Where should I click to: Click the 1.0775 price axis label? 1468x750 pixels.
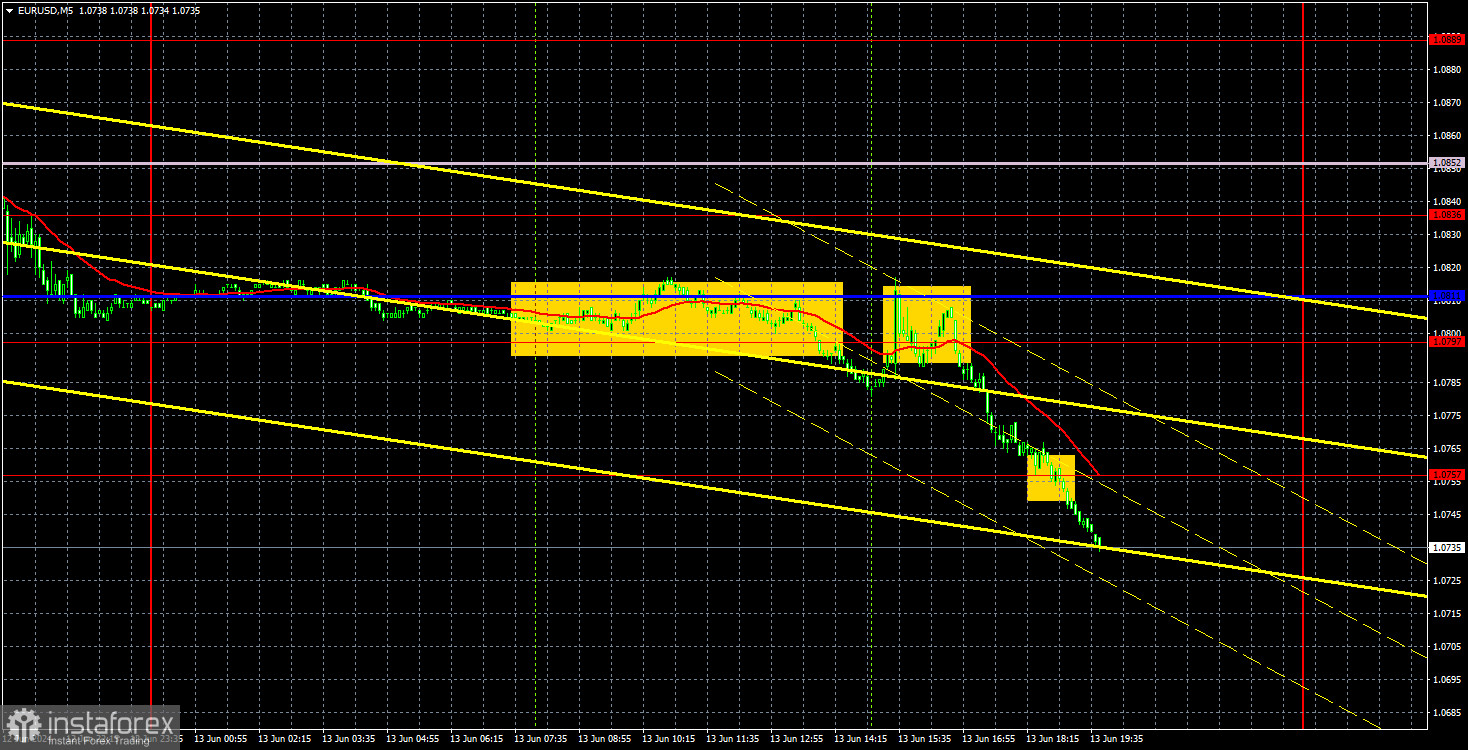pyautogui.click(x=1447, y=416)
